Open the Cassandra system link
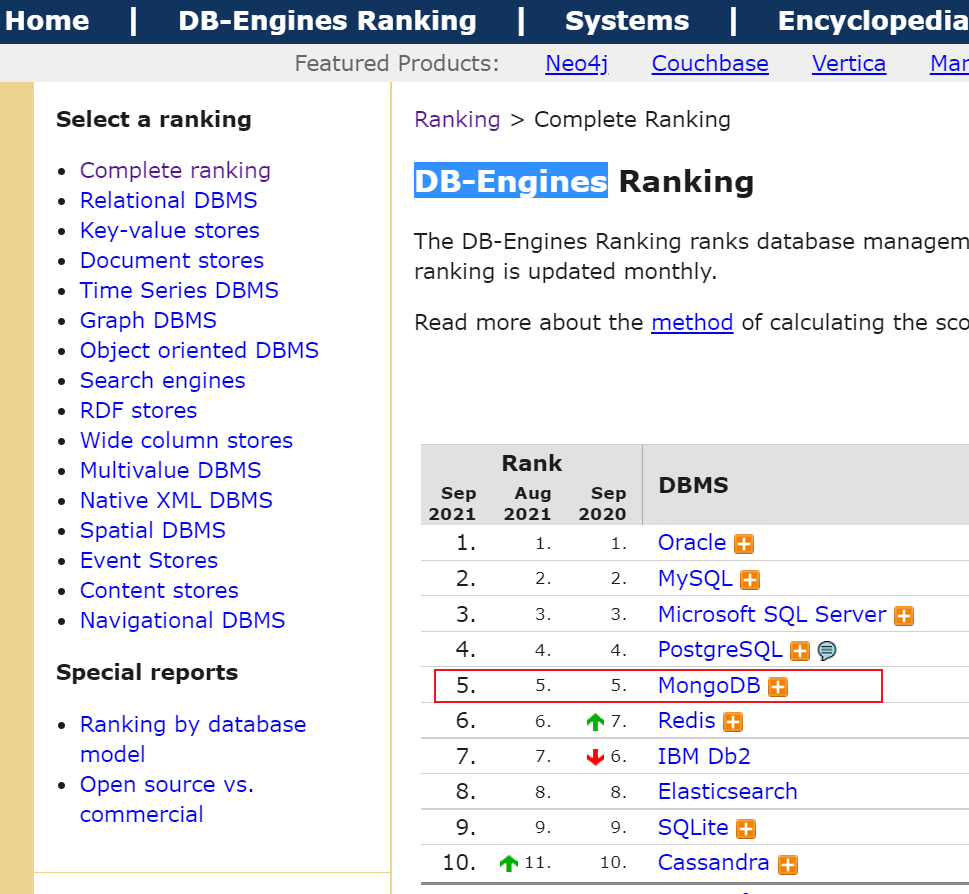The height and width of the screenshot is (894, 969). point(713,863)
